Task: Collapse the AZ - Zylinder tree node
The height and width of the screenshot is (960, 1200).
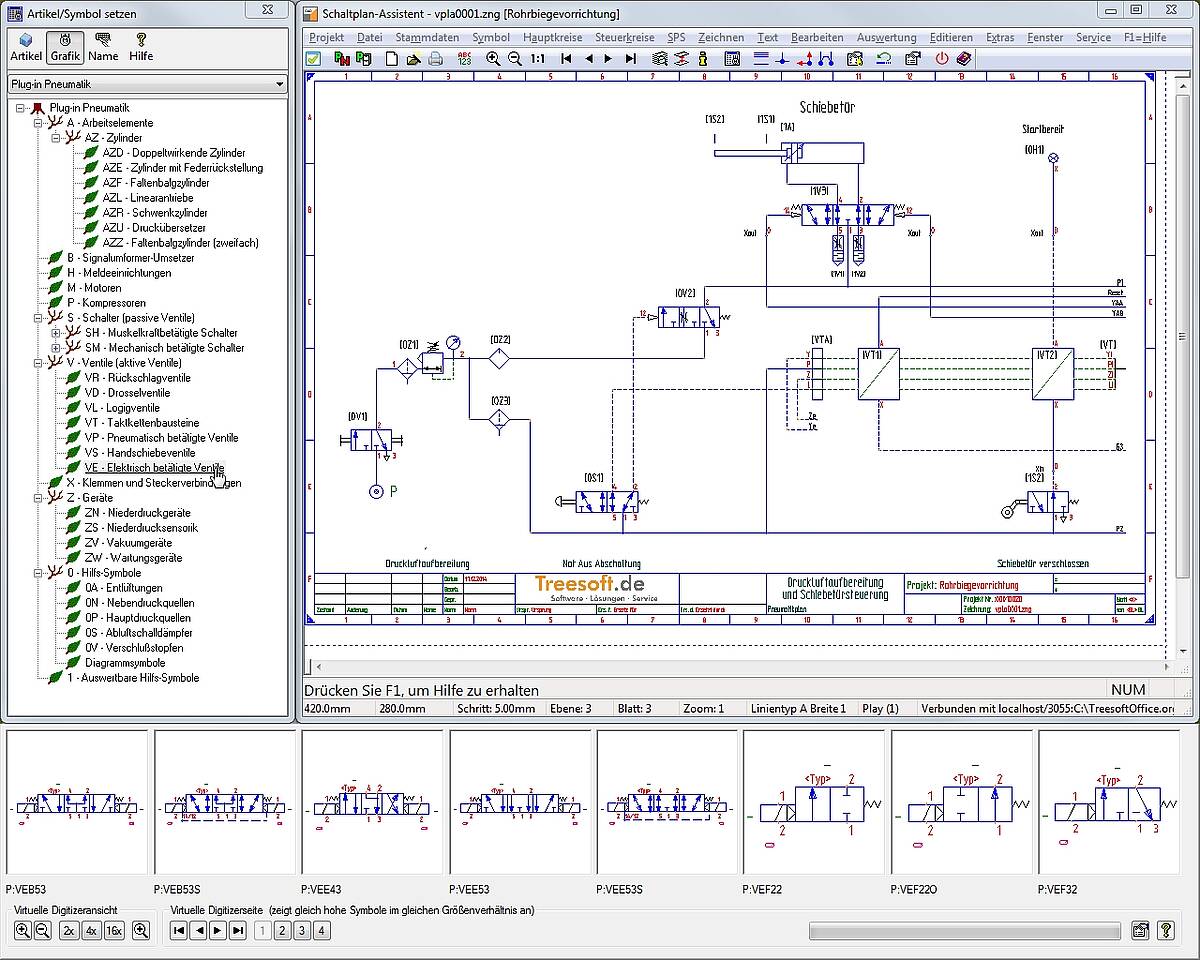Action: click(x=56, y=138)
